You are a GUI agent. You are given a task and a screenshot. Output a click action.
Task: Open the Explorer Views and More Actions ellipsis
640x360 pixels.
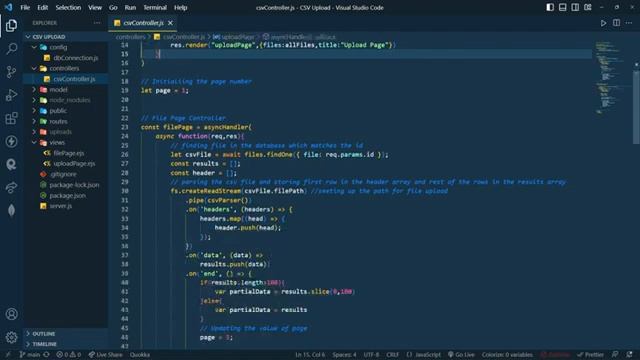(97, 23)
